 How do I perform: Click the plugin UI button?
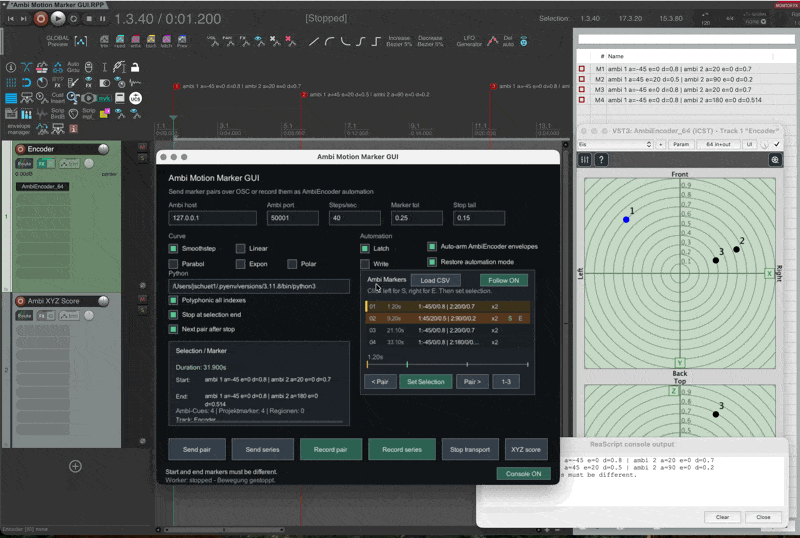[x=749, y=144]
